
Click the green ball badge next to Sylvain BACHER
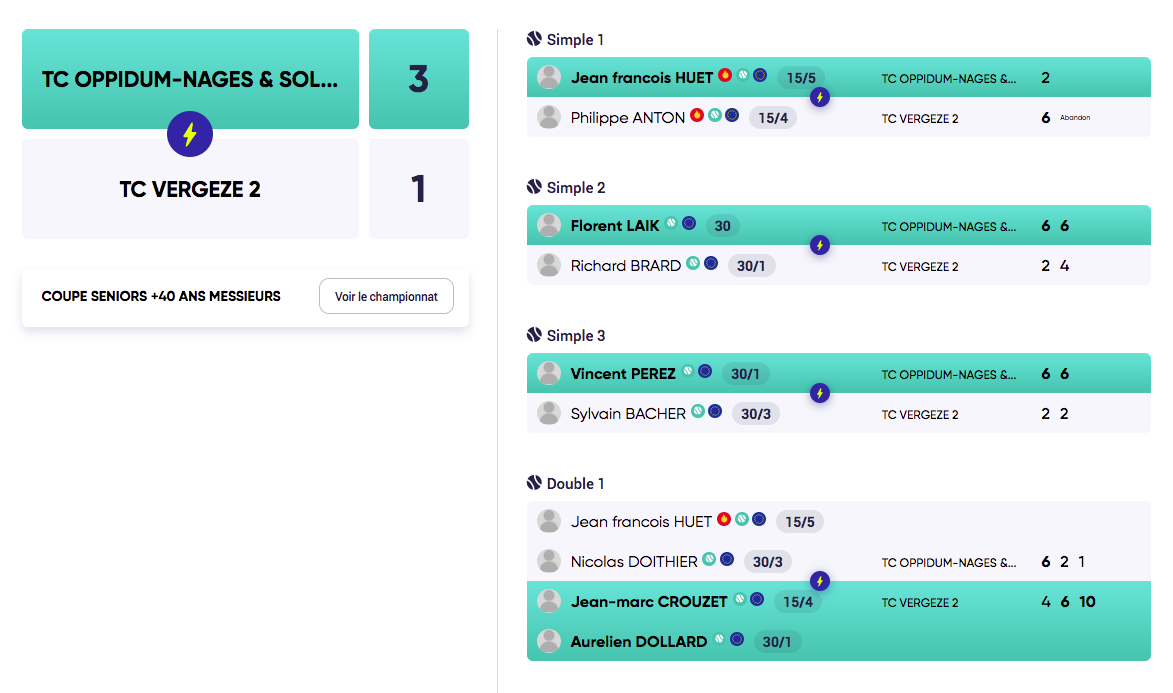tap(698, 411)
